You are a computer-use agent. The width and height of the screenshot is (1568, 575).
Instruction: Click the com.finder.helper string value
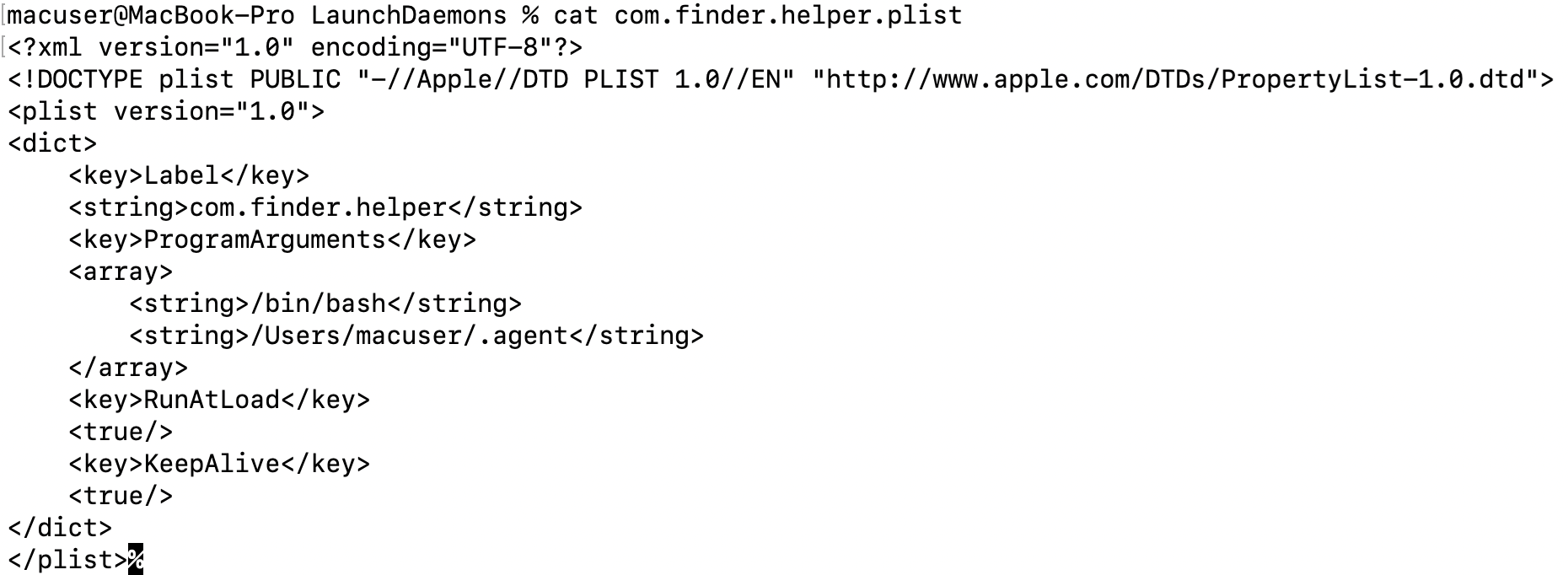[318, 207]
